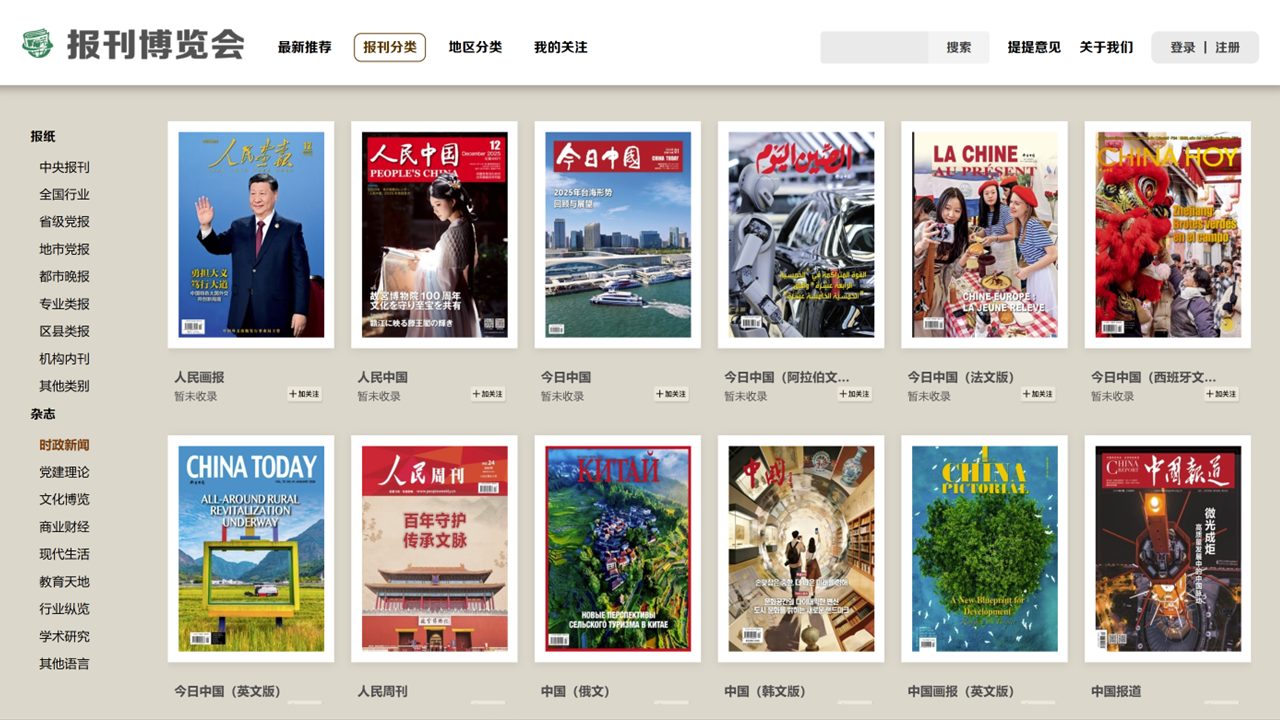Open the 关于我们 link

click(1106, 47)
